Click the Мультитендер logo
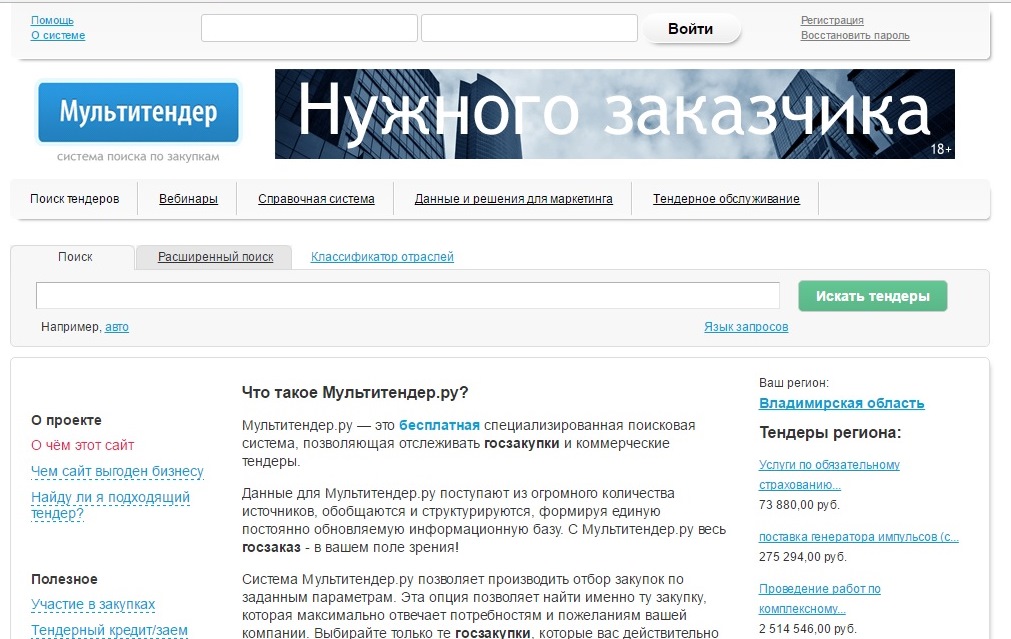The image size is (1011, 639). click(x=138, y=112)
